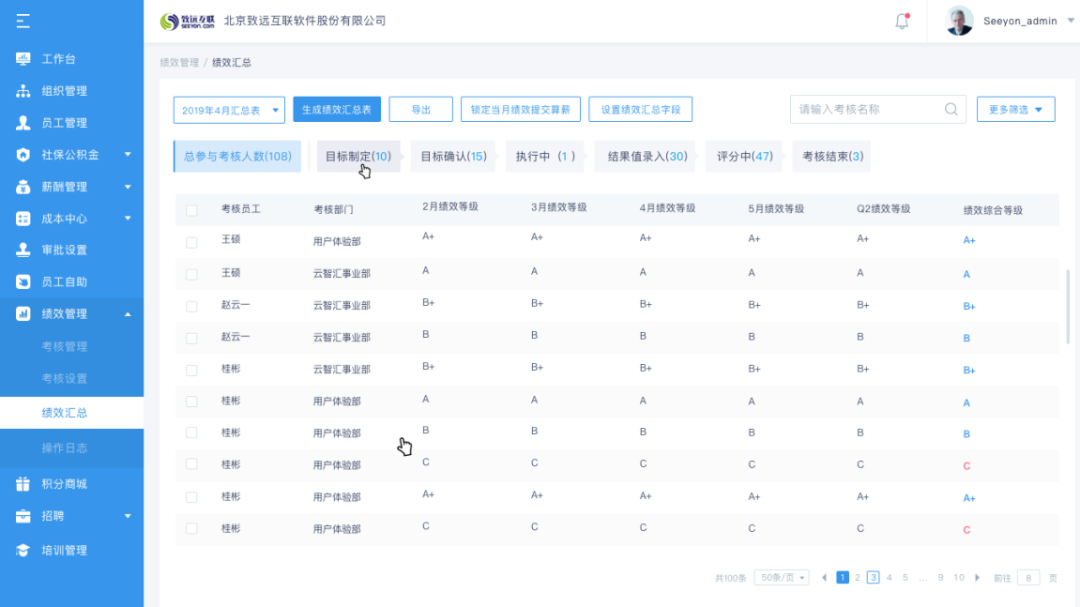Check the row for 王硕 云智汇事业部
Image resolution: width=1080 pixels, height=607 pixels.
pyautogui.click(x=191, y=274)
